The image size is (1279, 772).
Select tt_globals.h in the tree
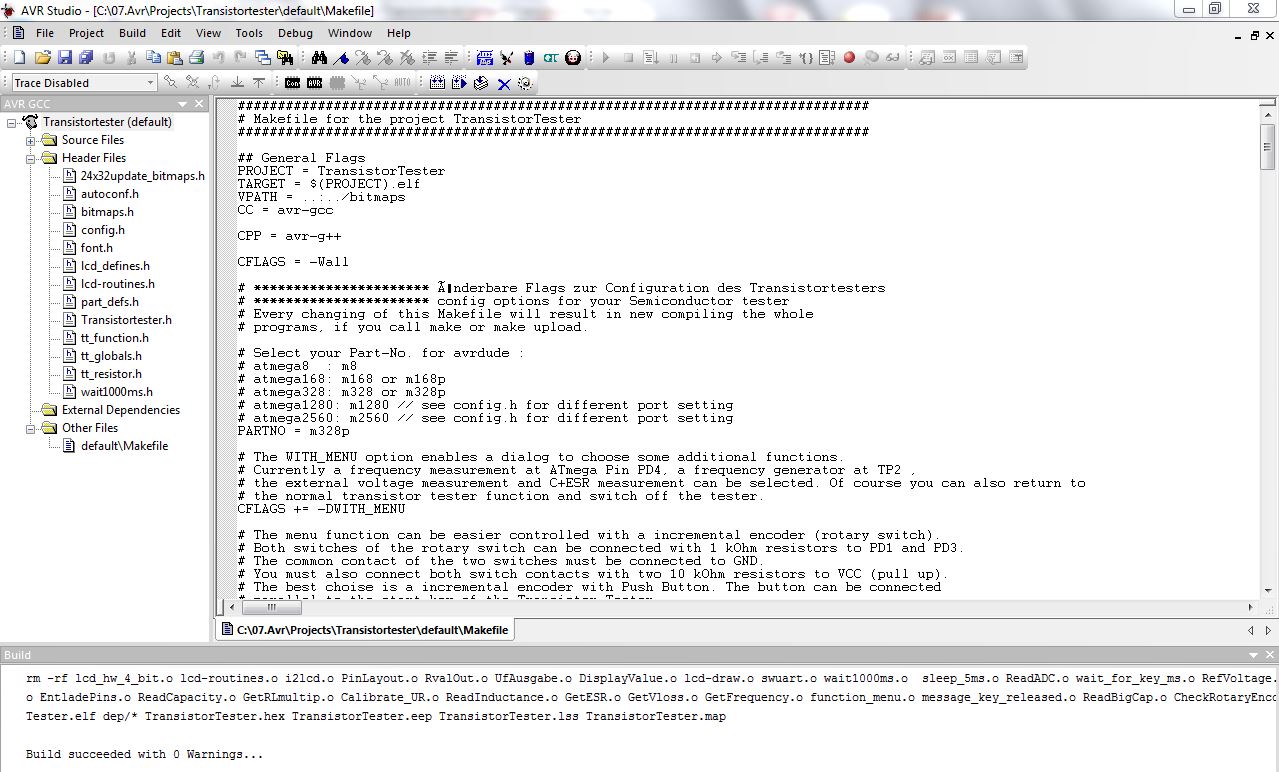pyautogui.click(x=111, y=356)
